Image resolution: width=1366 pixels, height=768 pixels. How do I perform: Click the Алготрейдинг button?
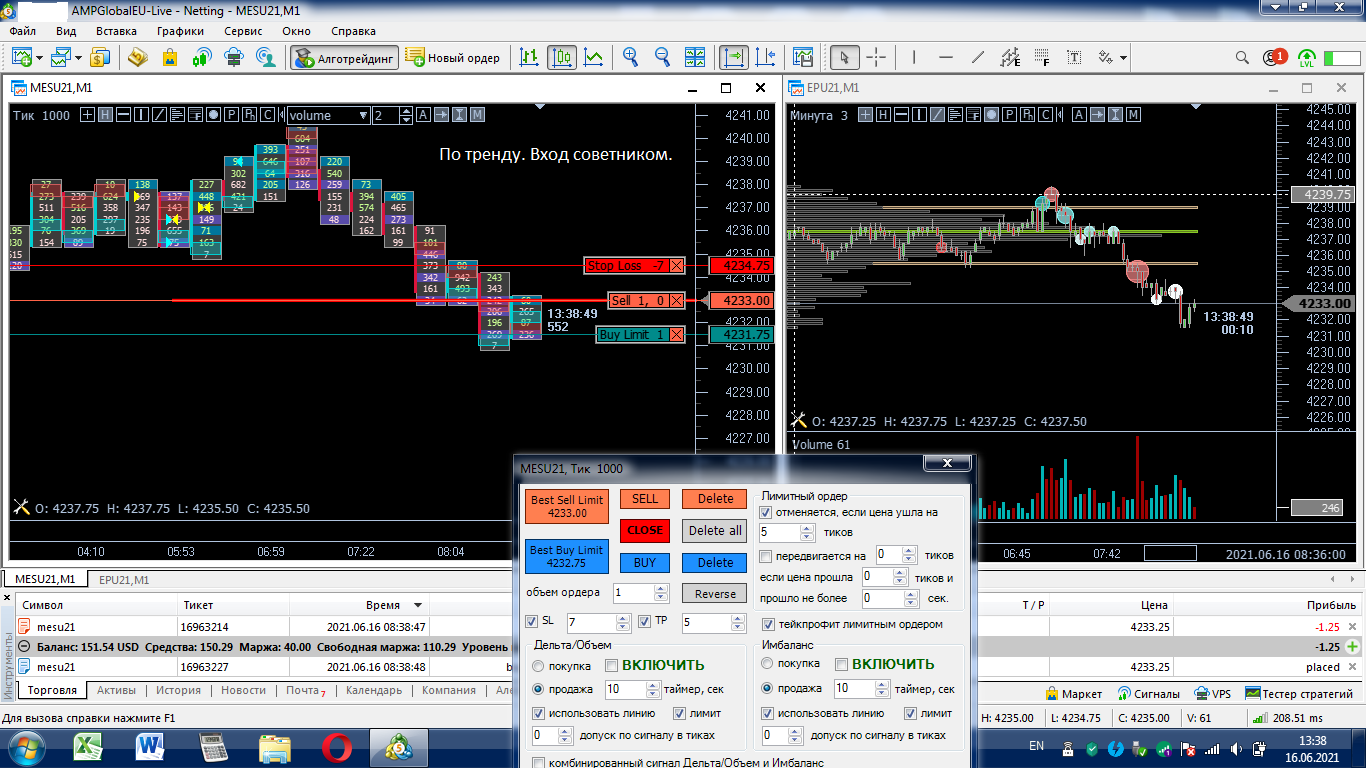(345, 58)
